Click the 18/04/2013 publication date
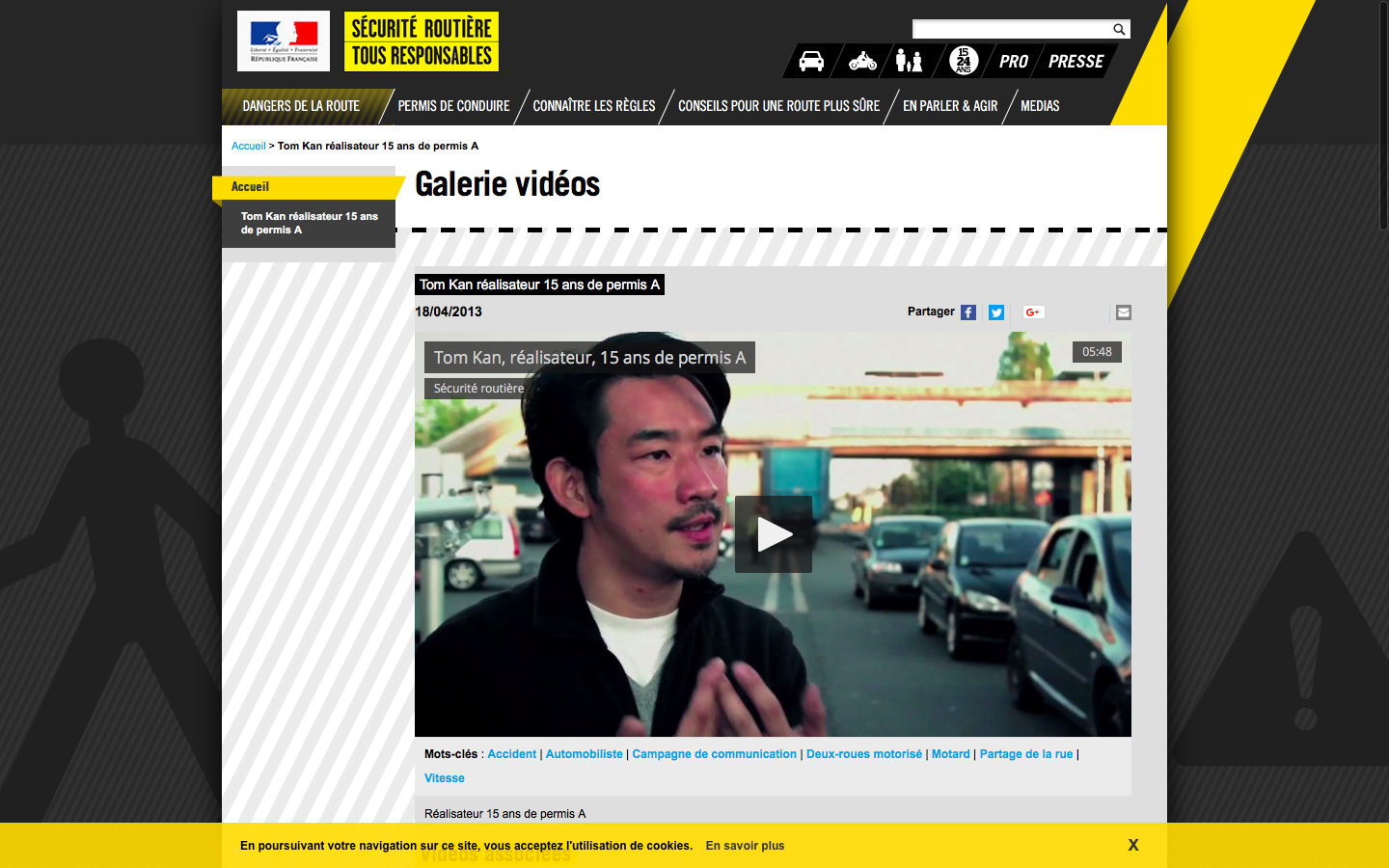Screen dimensions: 1389x868 click(449, 312)
